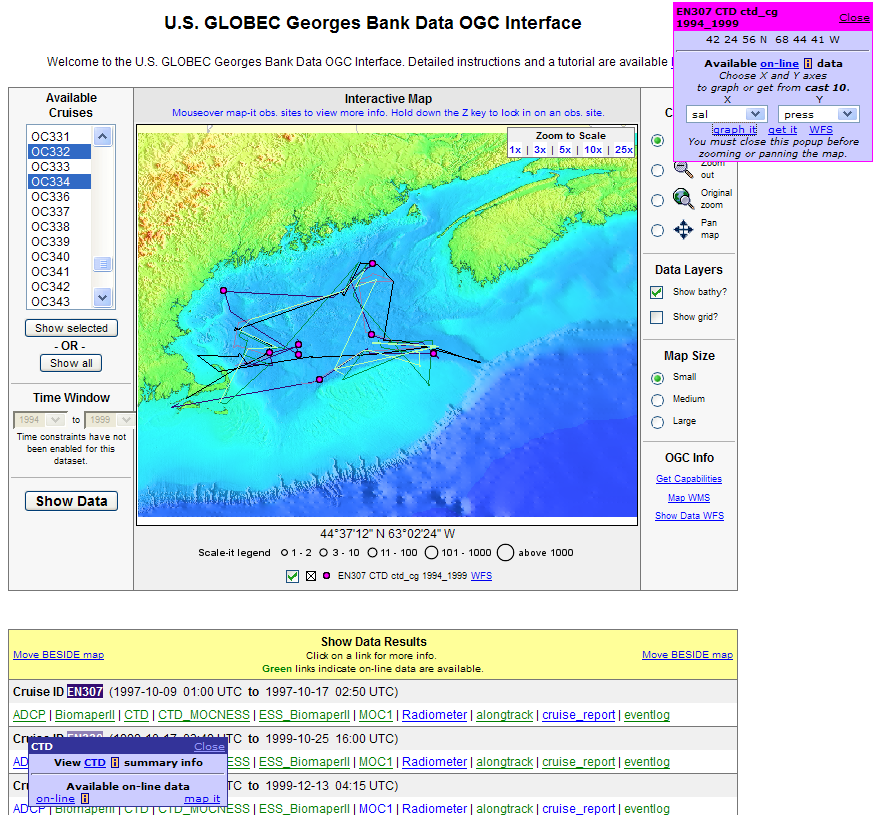
Task: Click map it in the CTD popup
Action: (x=202, y=799)
